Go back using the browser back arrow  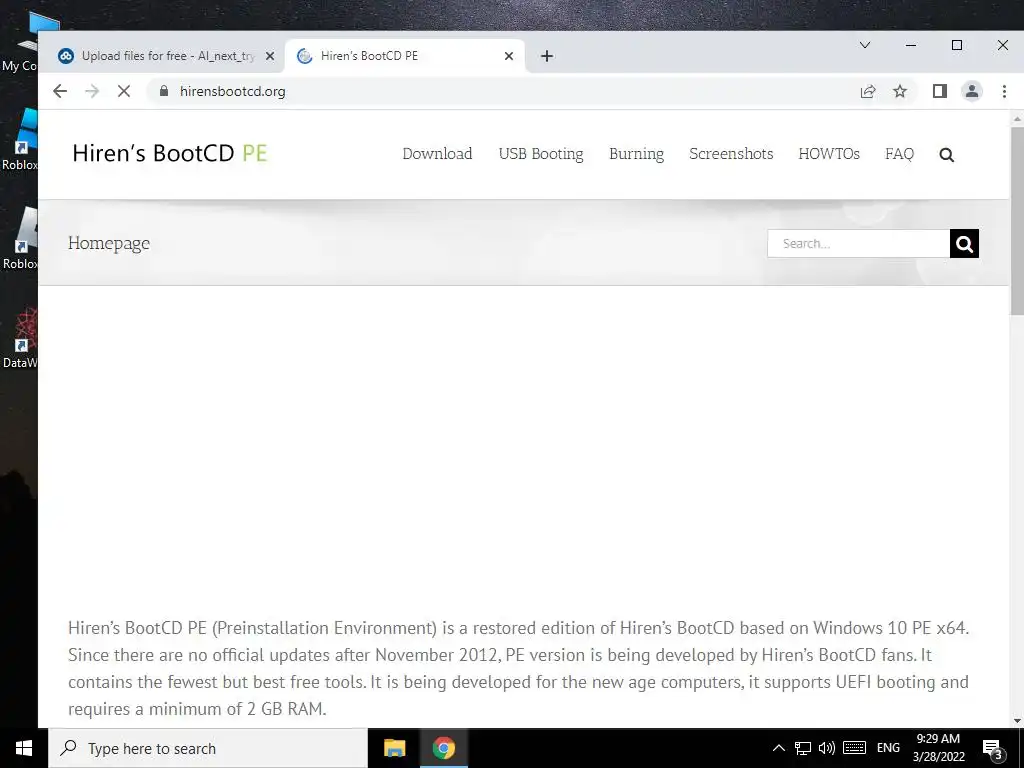click(59, 91)
